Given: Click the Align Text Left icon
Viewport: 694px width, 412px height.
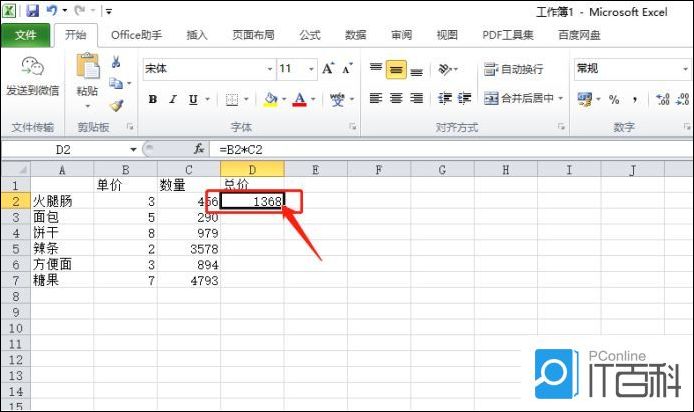Looking at the screenshot, I should point(376,98).
